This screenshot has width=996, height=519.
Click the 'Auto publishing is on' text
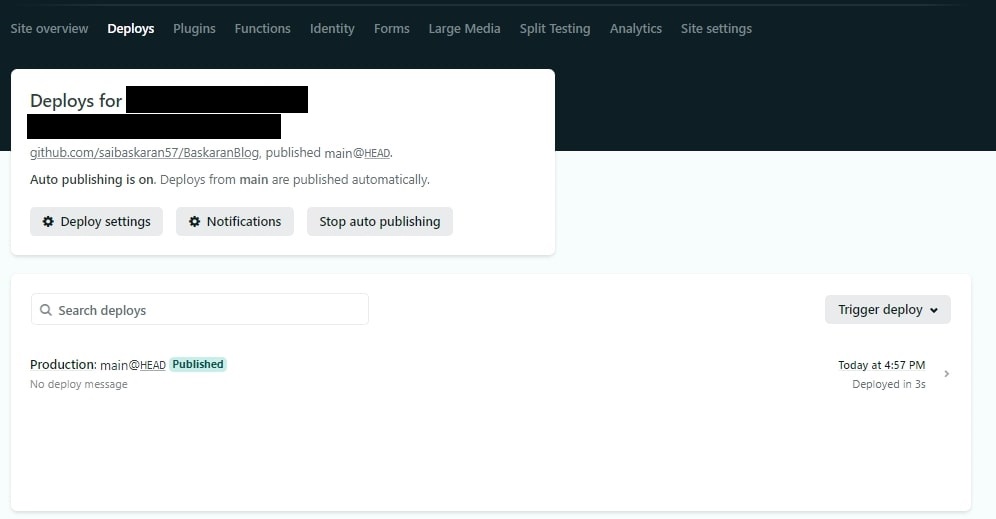92,180
